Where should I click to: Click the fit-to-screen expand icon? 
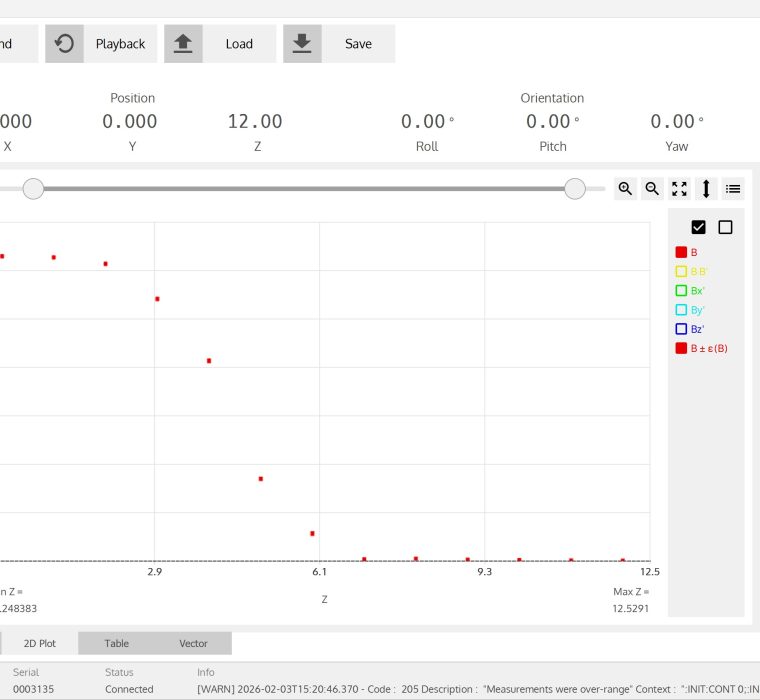tap(679, 188)
